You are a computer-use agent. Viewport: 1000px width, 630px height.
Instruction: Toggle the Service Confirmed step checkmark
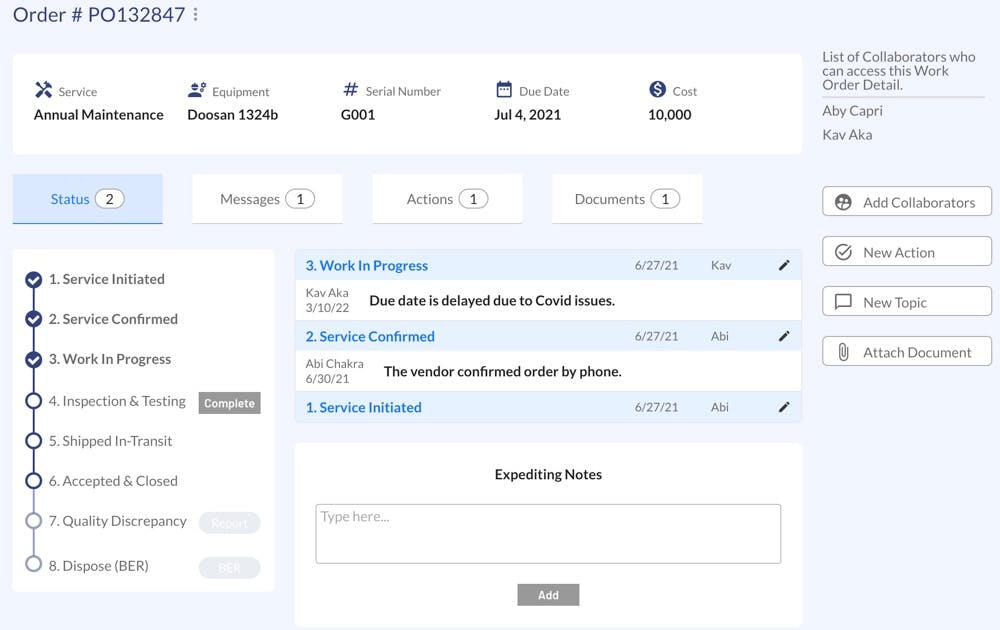tap(34, 320)
